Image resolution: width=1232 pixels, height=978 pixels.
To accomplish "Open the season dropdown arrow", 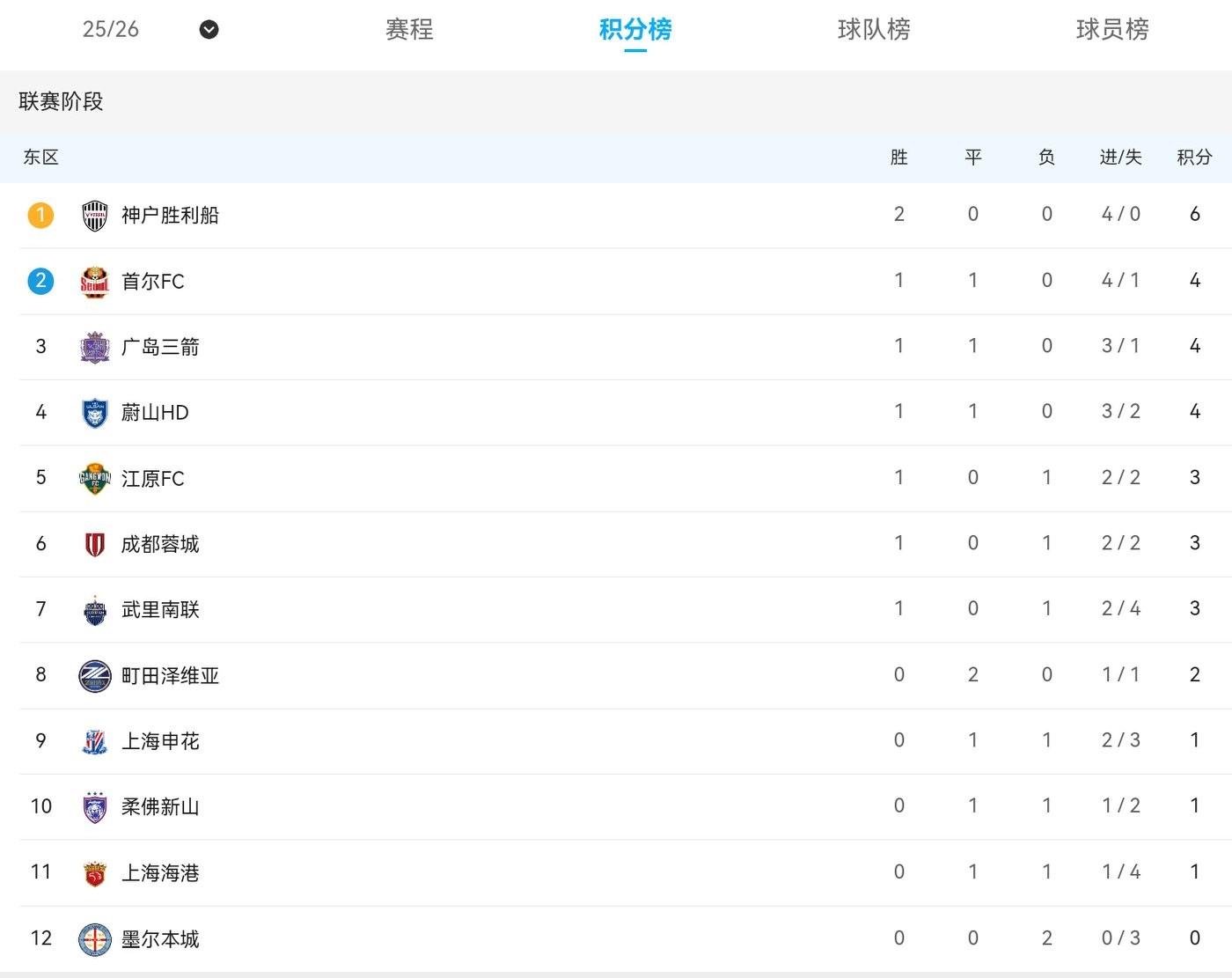I will pyautogui.click(x=209, y=30).
